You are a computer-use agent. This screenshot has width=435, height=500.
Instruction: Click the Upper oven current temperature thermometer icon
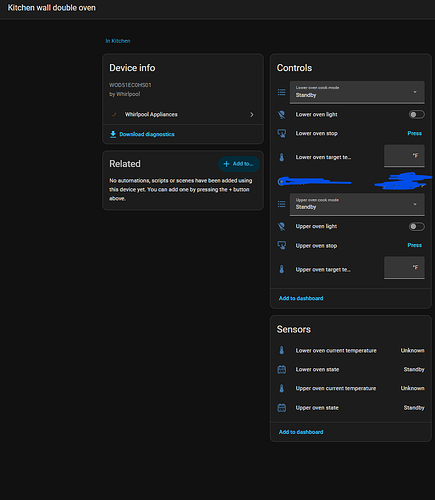pos(282,389)
